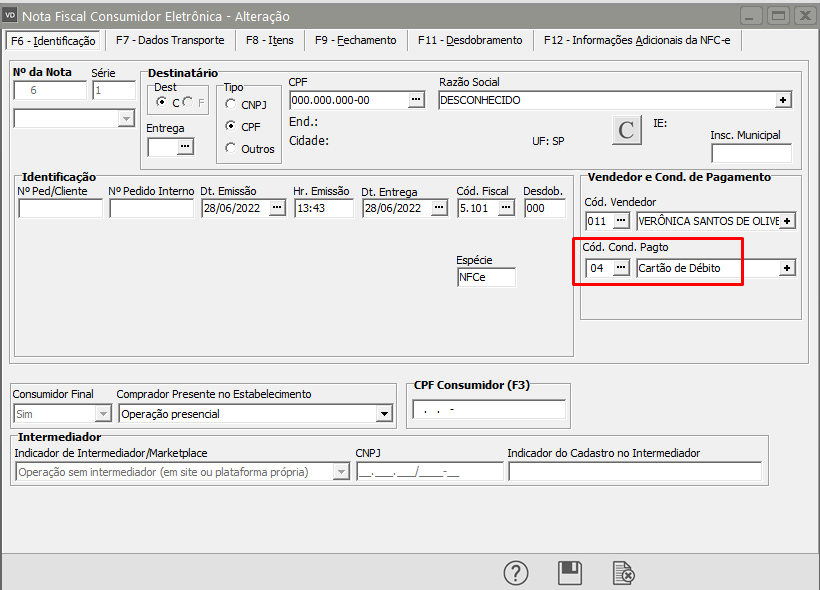Image resolution: width=820 pixels, height=590 pixels.
Task: Click plus button beside Cartão de Débito
Action: 787,268
